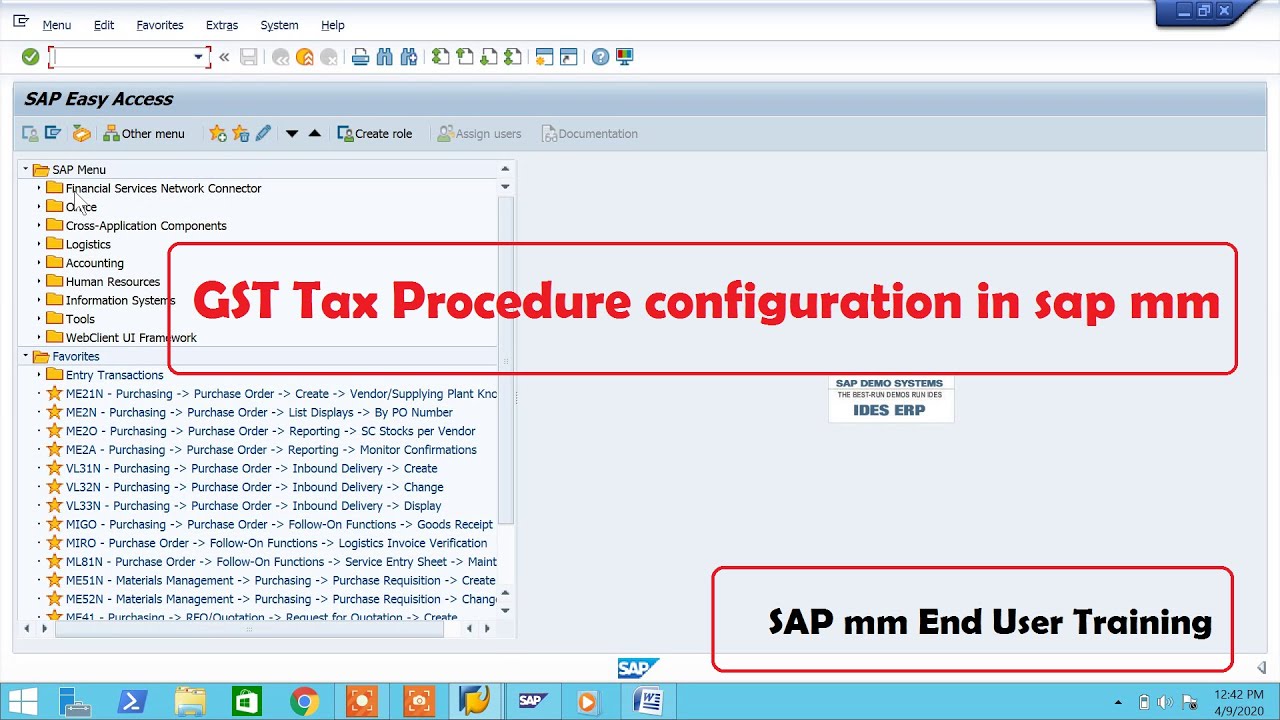
Task: Select MIGO Goods Receipt favorite
Action: click(279, 524)
